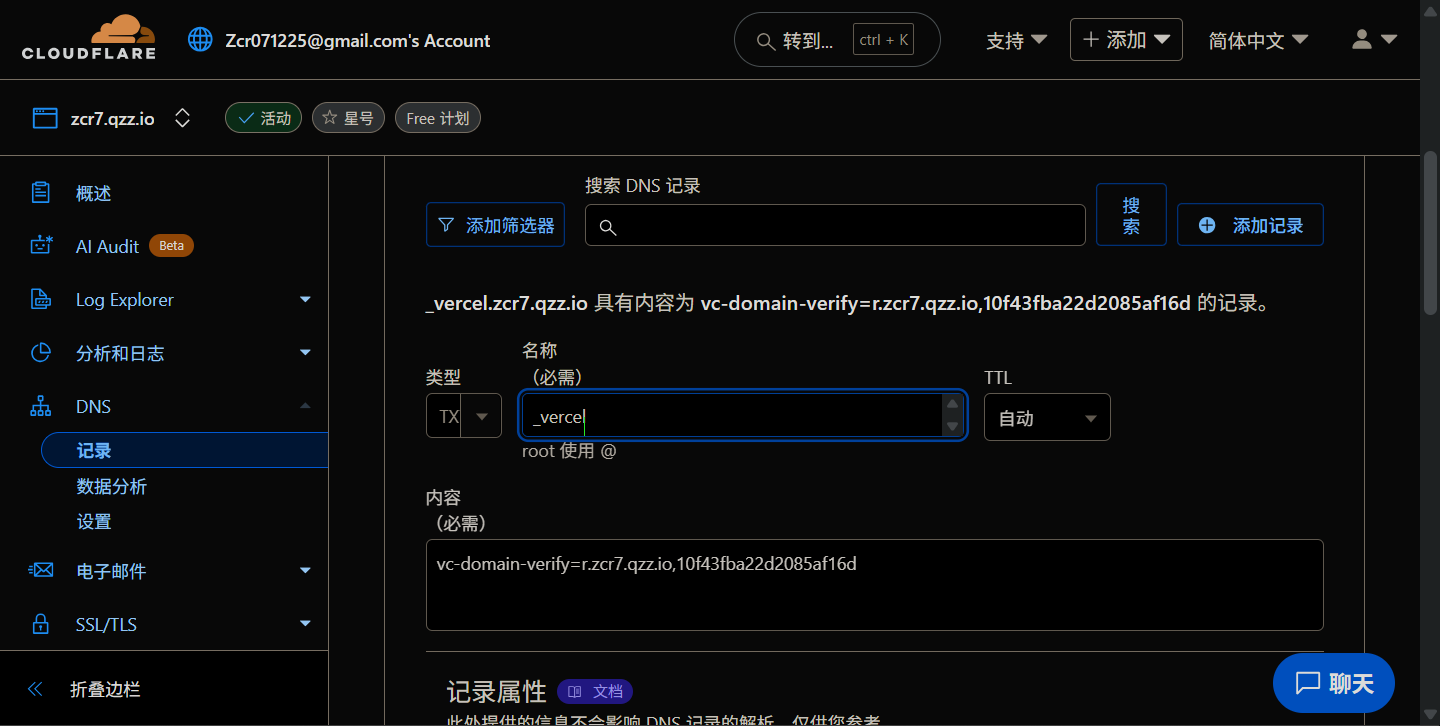The height and width of the screenshot is (726, 1440).
Task: Open 数据分析 under DNS
Action: pyautogui.click(x=112, y=486)
